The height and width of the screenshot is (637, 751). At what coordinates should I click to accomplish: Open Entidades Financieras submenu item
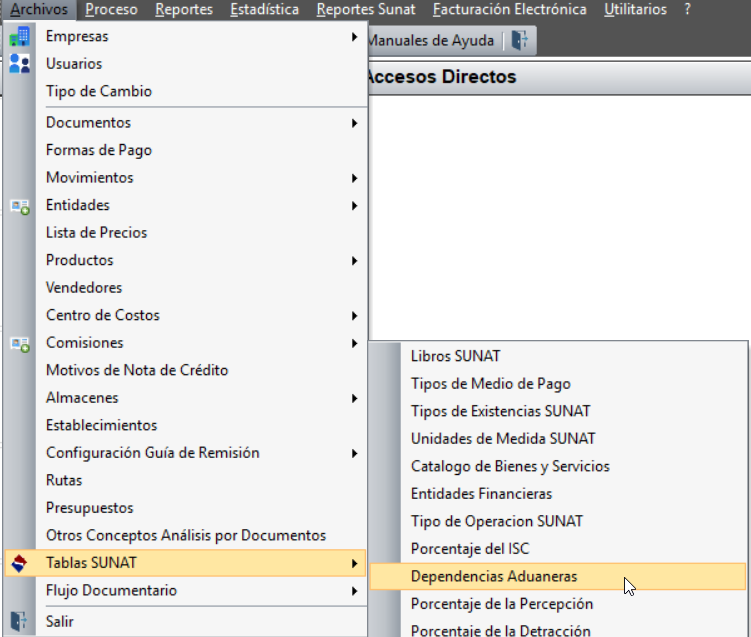pos(558,494)
